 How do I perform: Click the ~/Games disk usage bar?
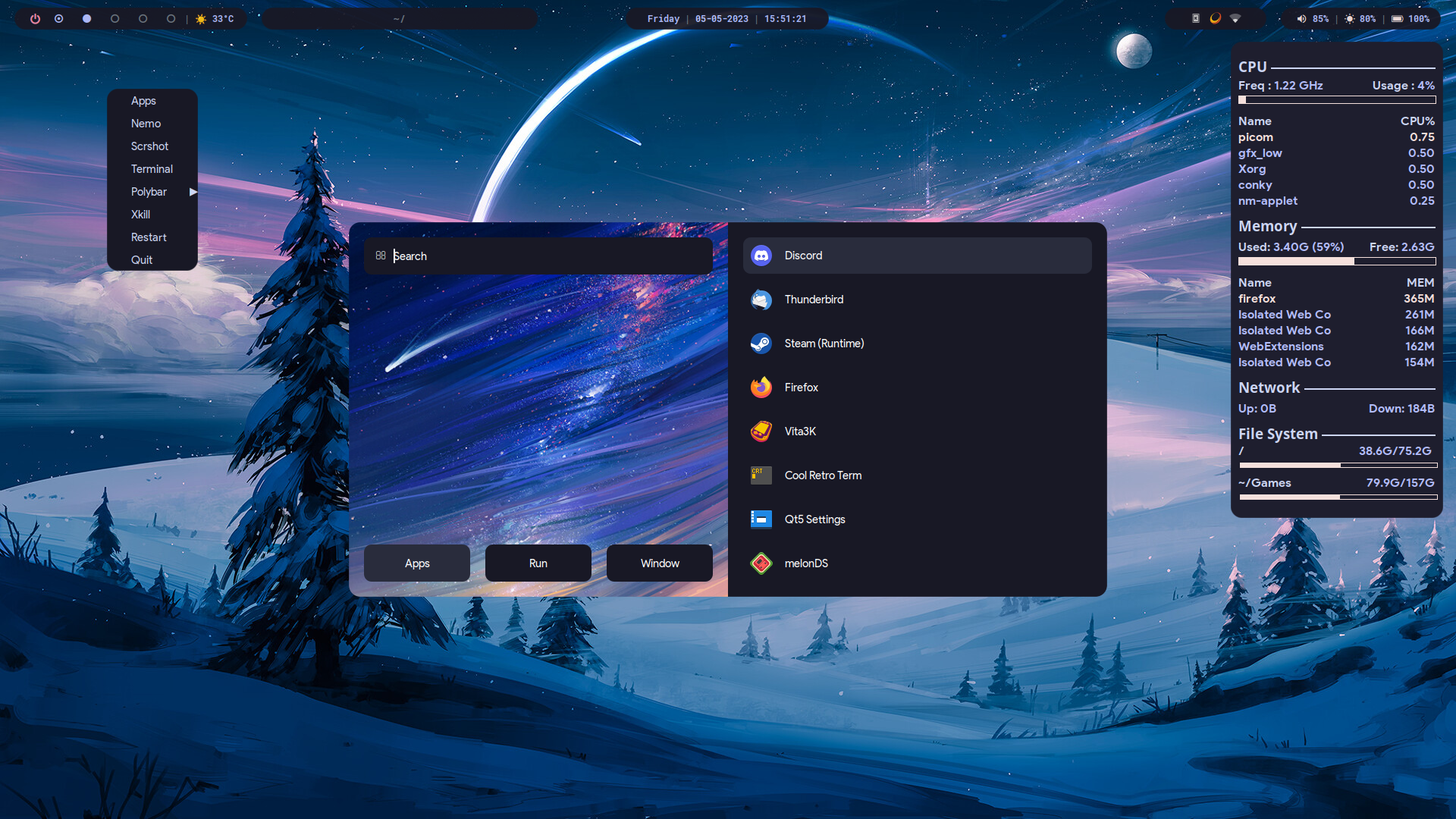[1338, 497]
